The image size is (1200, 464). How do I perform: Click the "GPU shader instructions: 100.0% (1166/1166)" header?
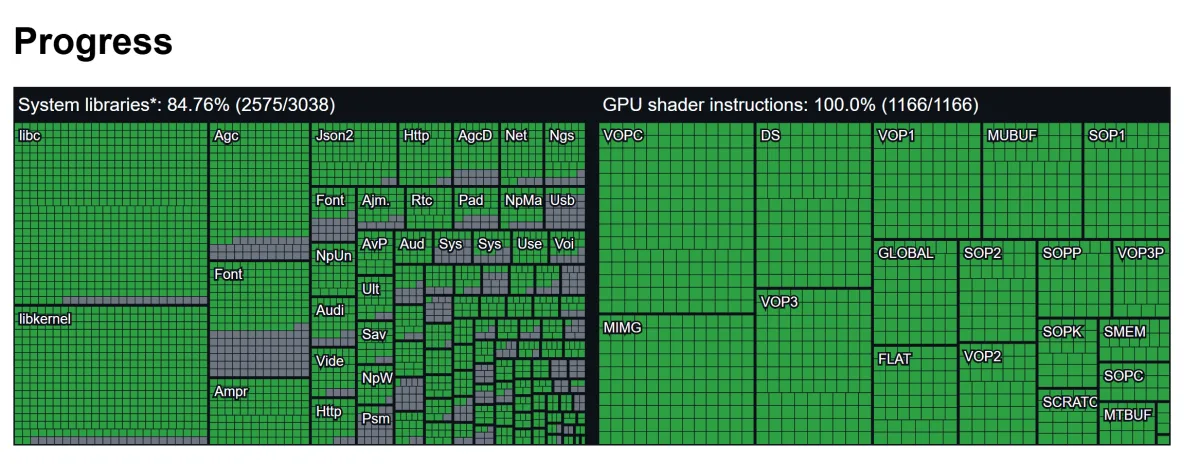(x=790, y=105)
